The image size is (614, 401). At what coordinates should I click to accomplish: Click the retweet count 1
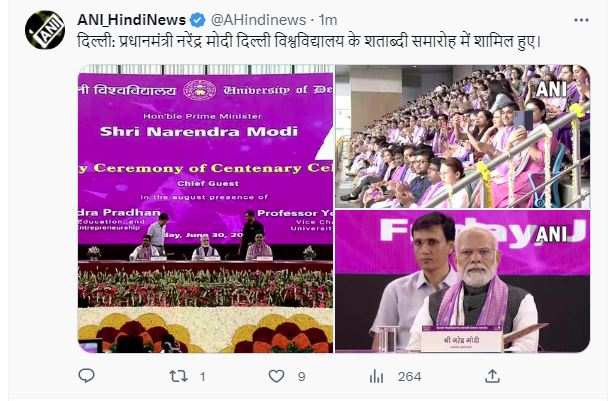pyautogui.click(x=202, y=377)
